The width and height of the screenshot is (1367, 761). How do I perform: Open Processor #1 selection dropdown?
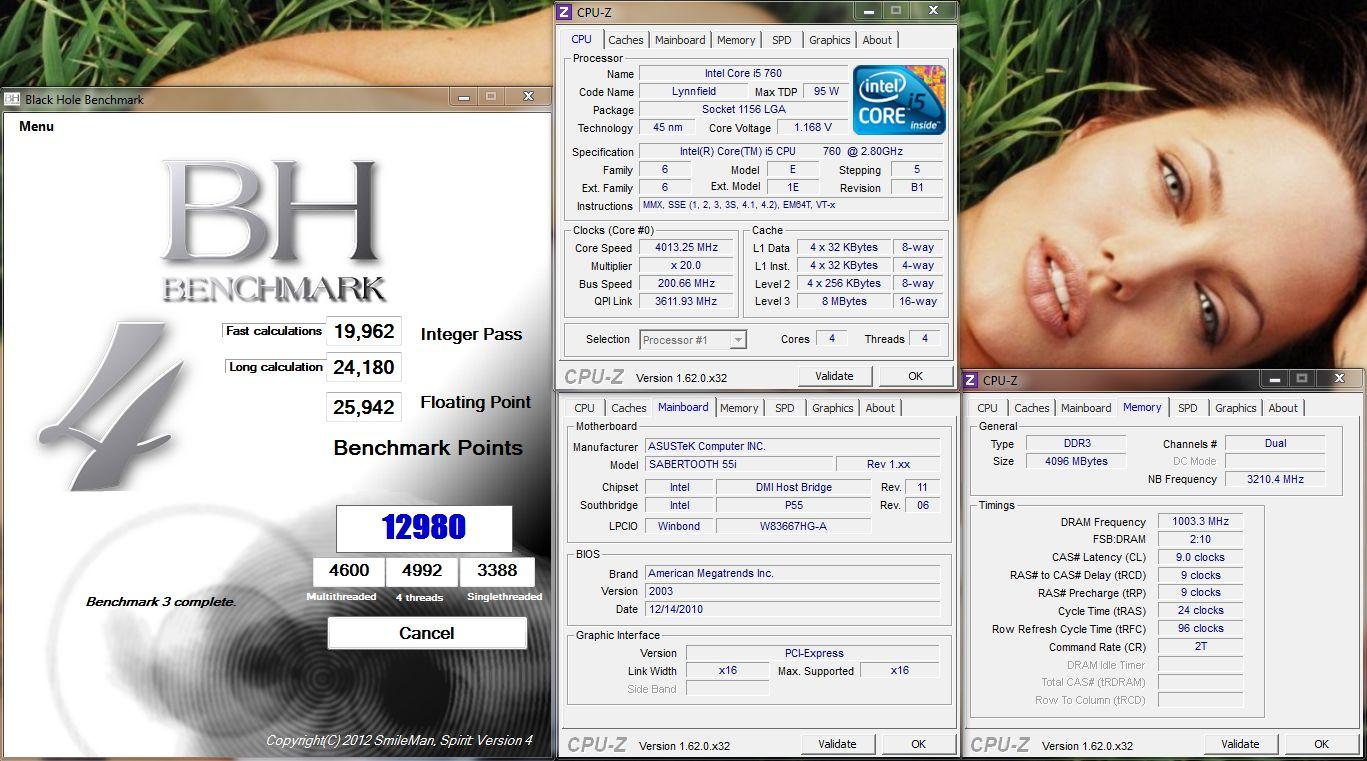point(692,340)
